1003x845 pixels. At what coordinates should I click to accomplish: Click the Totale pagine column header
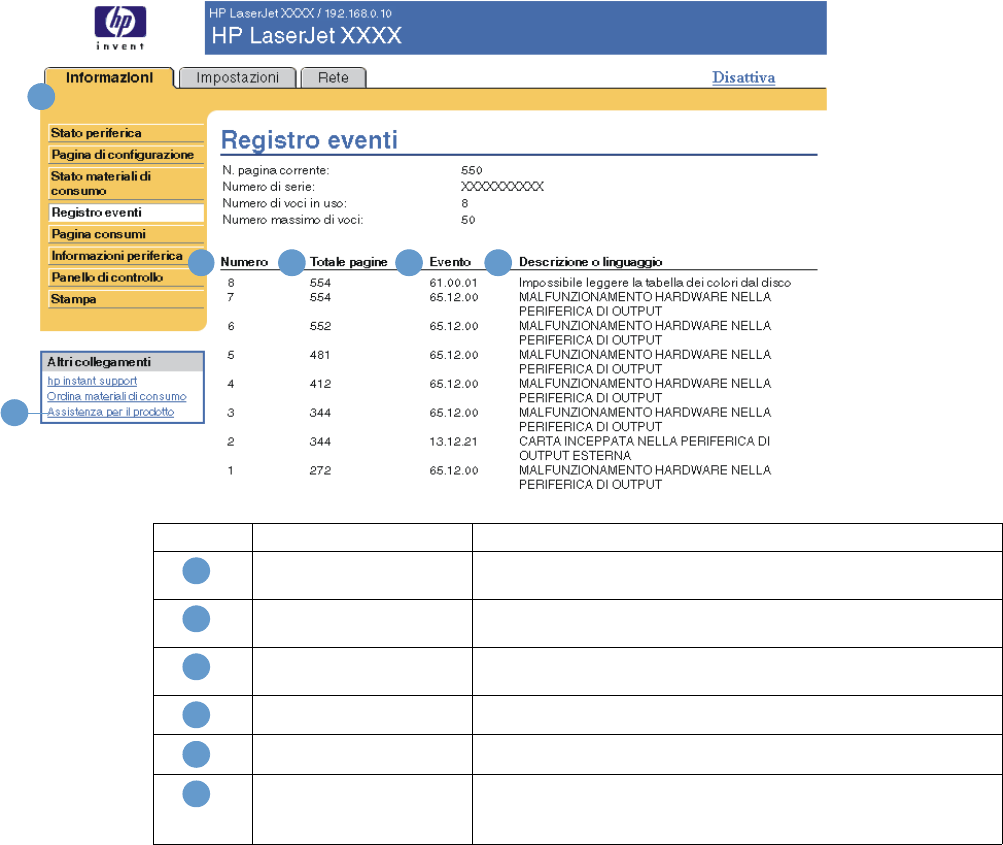click(x=349, y=262)
